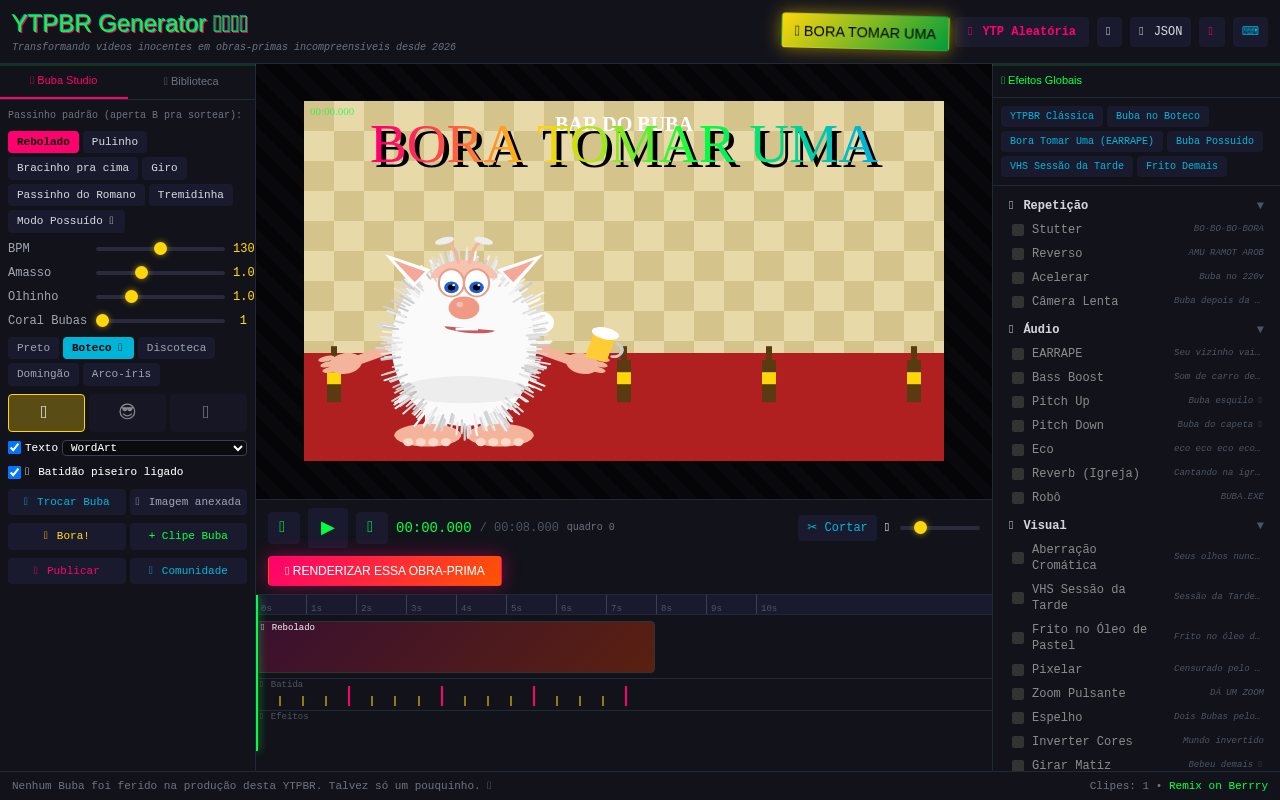Image resolution: width=1280 pixels, height=800 pixels.
Task: Click the Trocar Buba button
Action: (x=67, y=502)
